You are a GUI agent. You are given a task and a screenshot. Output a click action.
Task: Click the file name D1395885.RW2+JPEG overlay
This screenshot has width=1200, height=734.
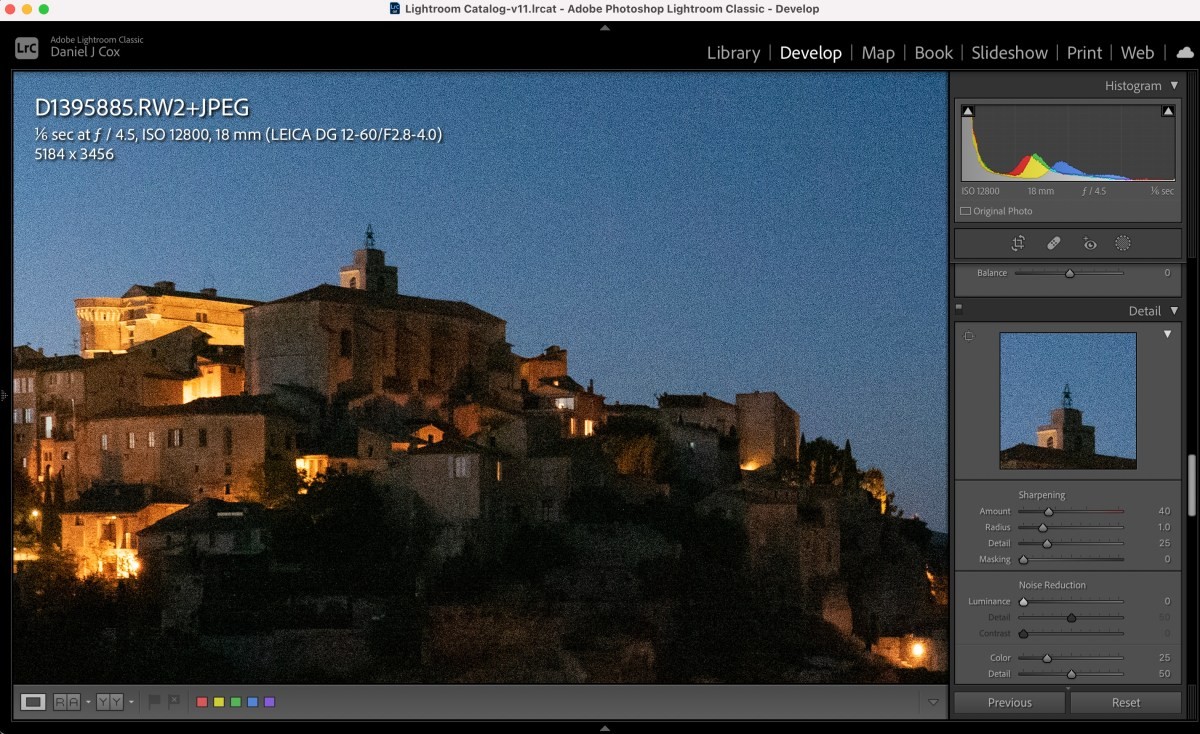(x=142, y=108)
